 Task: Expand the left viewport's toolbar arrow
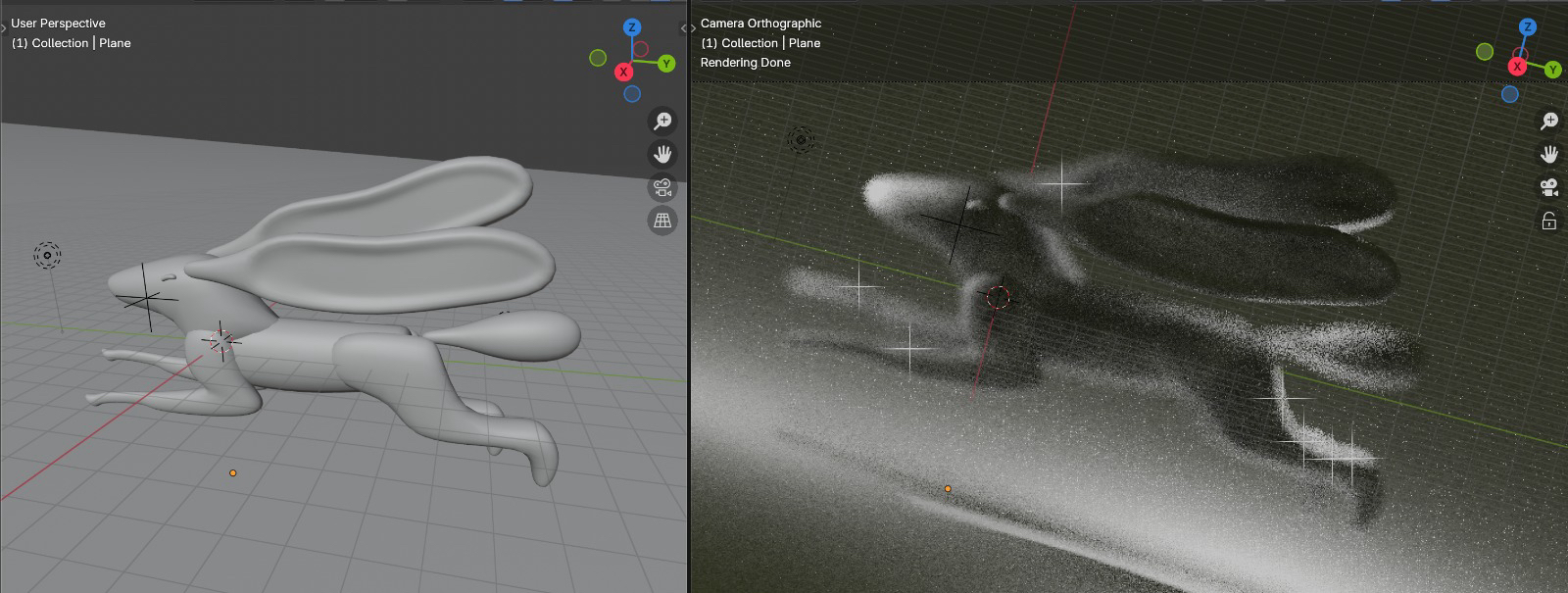click(x=4, y=28)
